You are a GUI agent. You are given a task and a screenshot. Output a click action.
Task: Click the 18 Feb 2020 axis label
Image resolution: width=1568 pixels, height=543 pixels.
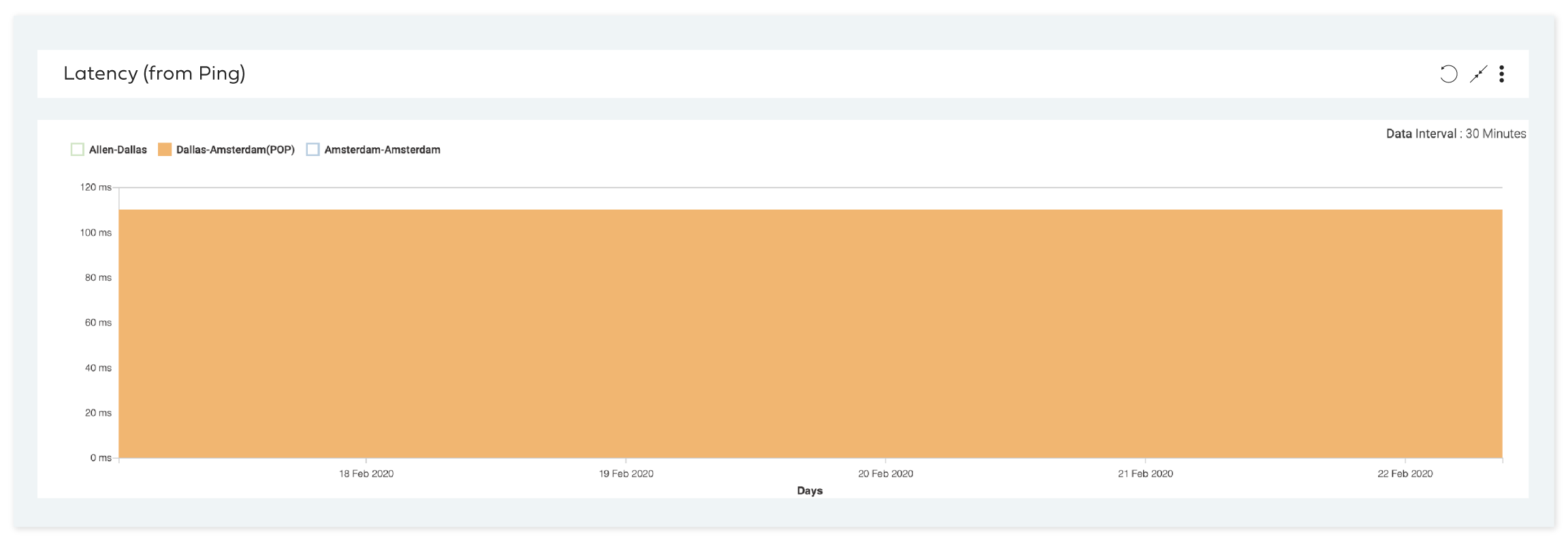click(x=366, y=474)
